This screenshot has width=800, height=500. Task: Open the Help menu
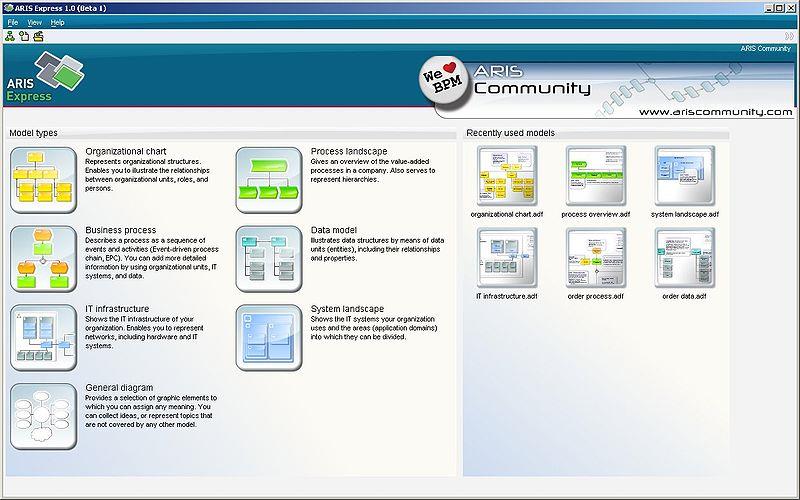tap(57, 22)
